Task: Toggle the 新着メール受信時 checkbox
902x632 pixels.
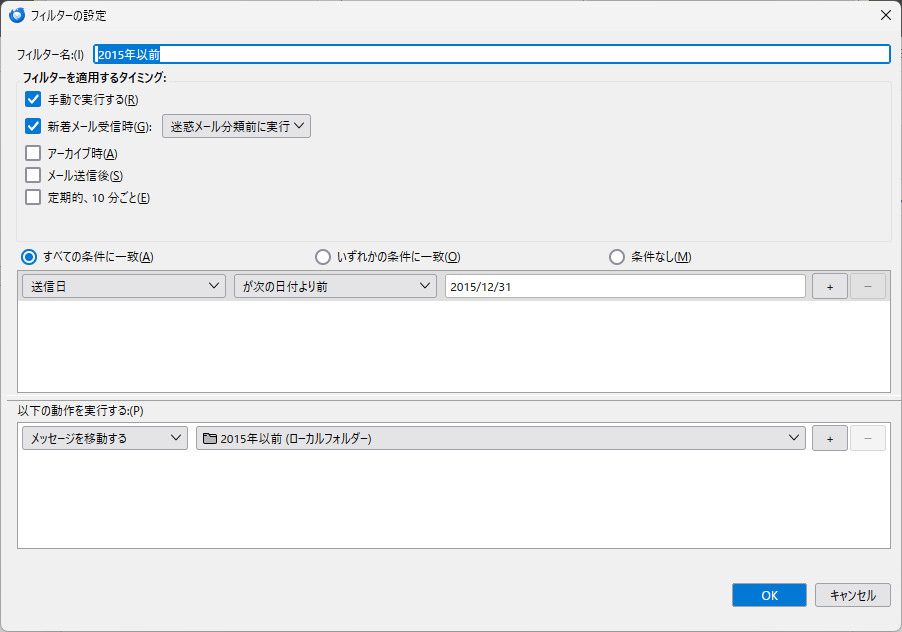Action: pos(33,126)
